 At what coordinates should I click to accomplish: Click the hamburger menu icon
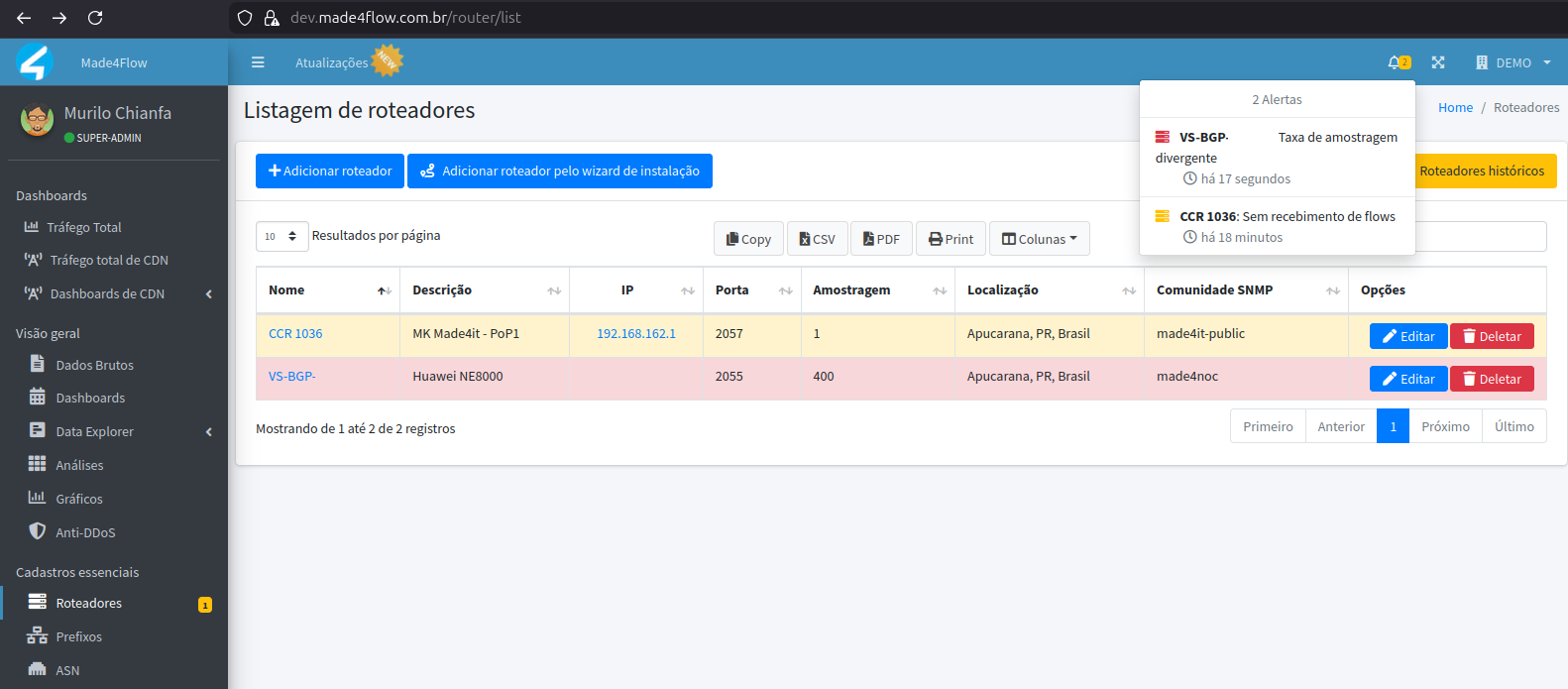pos(258,62)
